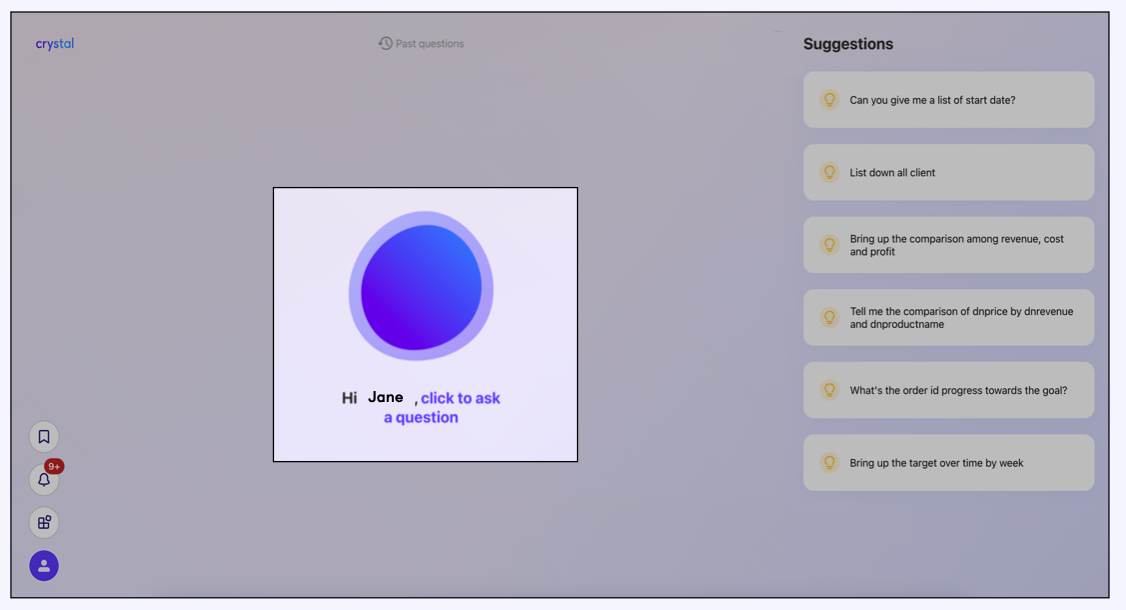Open the notifications bell icon
The width and height of the screenshot is (1126, 610).
pyautogui.click(x=44, y=480)
